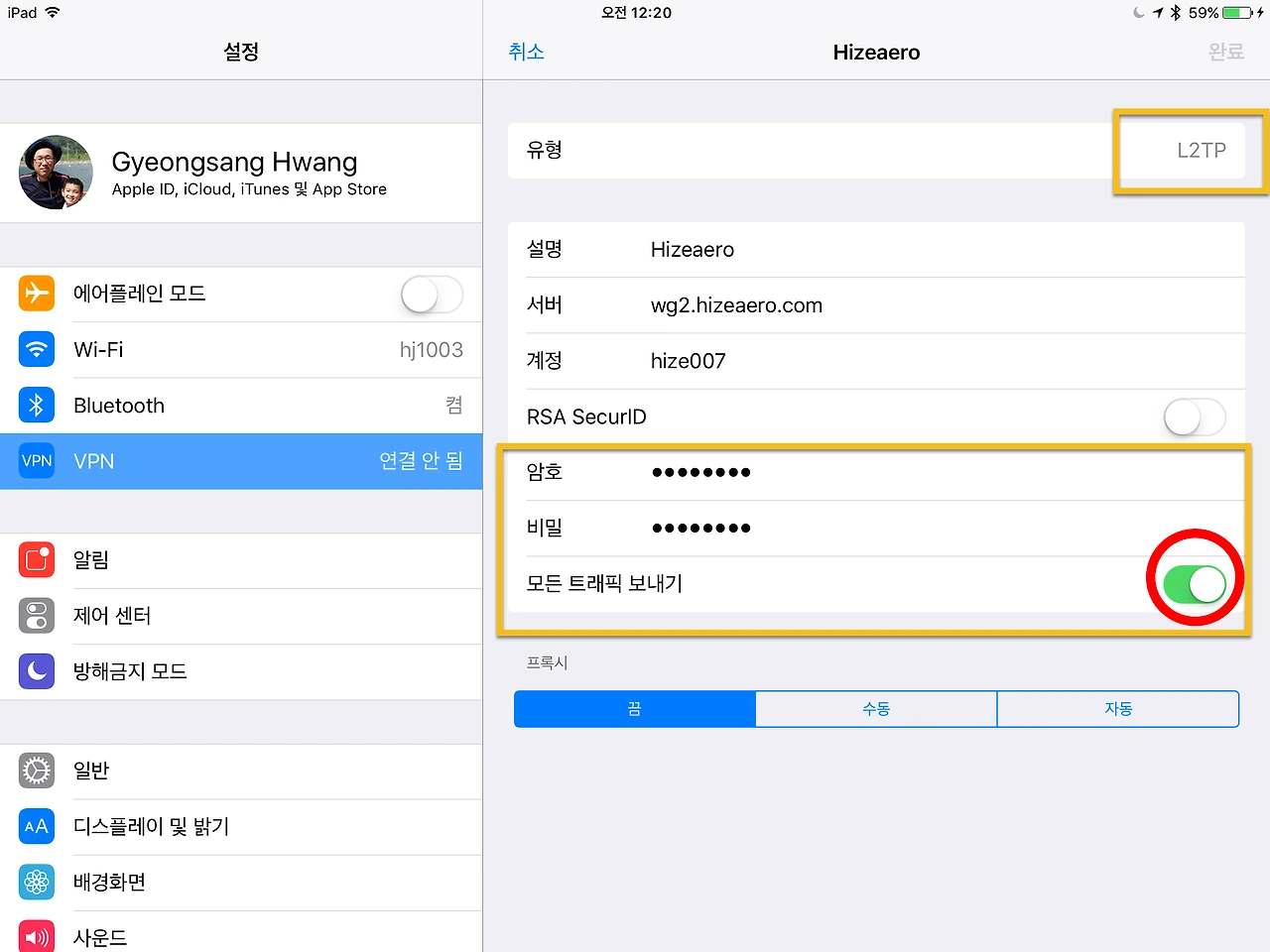The image size is (1270, 952).
Task: Open the 제어 센터 settings row
Action: 241,615
